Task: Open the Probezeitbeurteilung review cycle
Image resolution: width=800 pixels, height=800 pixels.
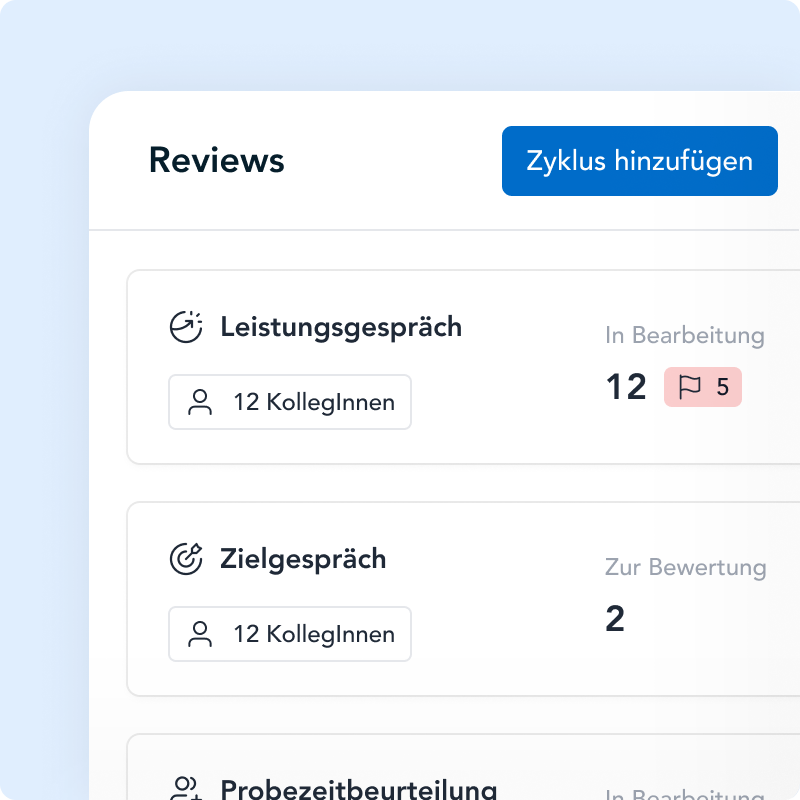Action: click(359, 789)
